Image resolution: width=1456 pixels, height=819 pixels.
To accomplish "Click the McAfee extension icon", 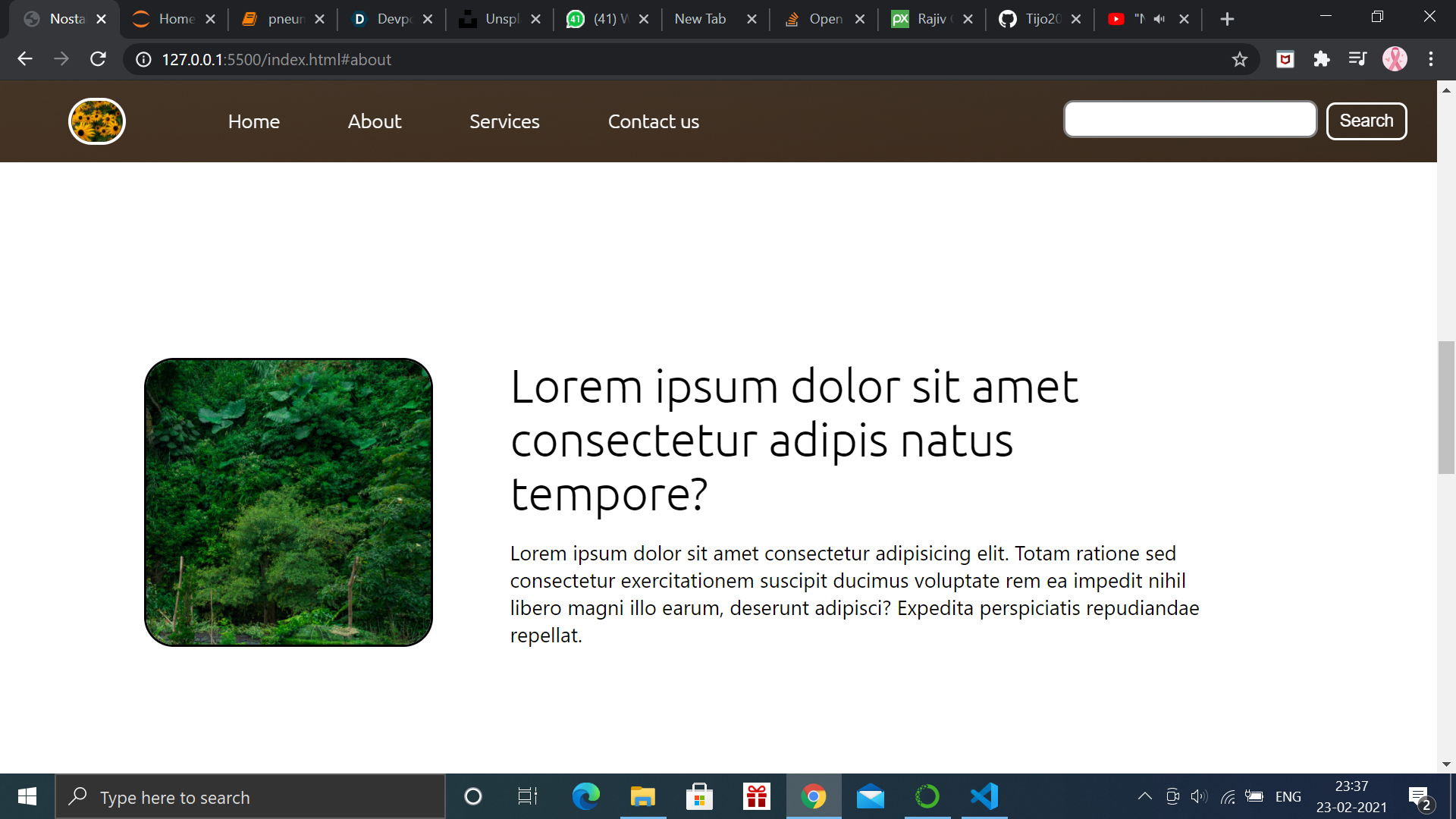I will point(1285,59).
